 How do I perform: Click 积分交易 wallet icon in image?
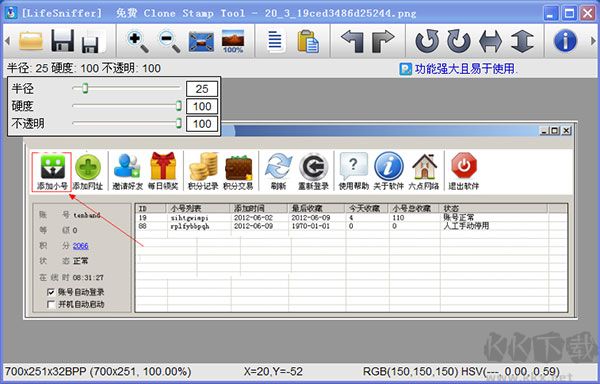tap(238, 172)
